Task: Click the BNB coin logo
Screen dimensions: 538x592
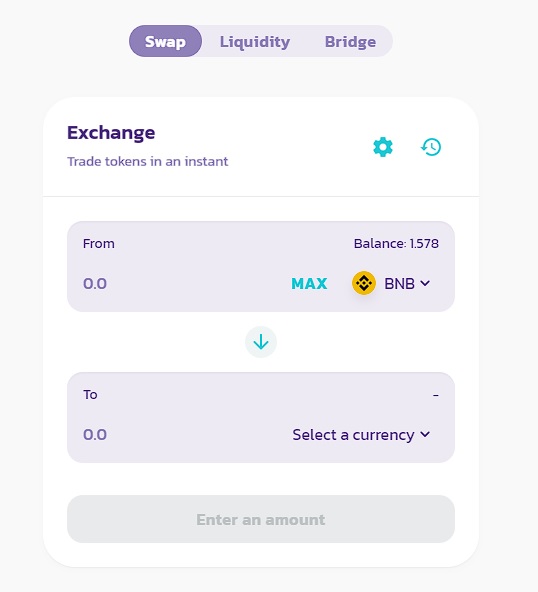Action: click(x=364, y=283)
